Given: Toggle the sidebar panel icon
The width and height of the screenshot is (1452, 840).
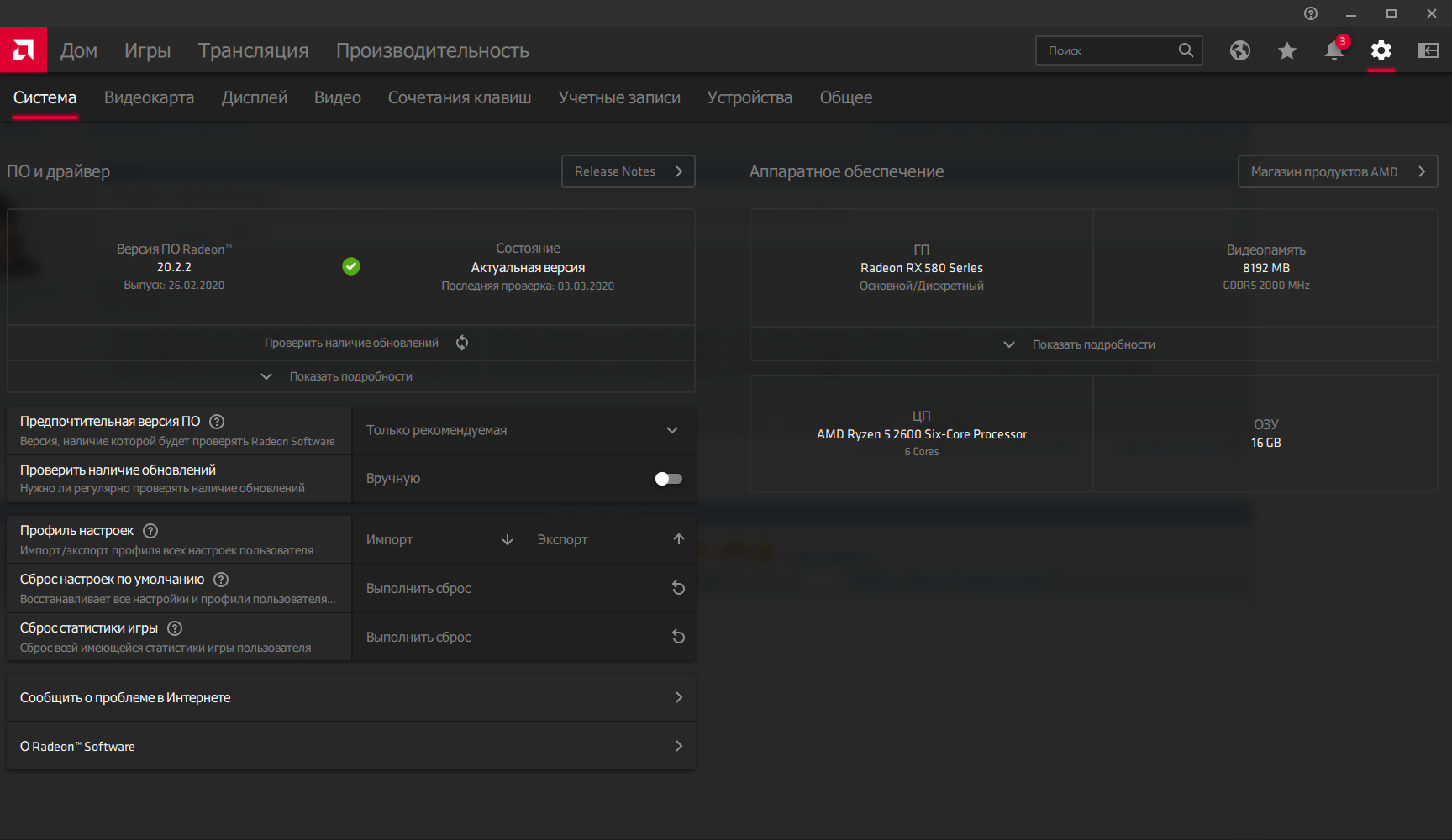Looking at the screenshot, I should pos(1428,50).
